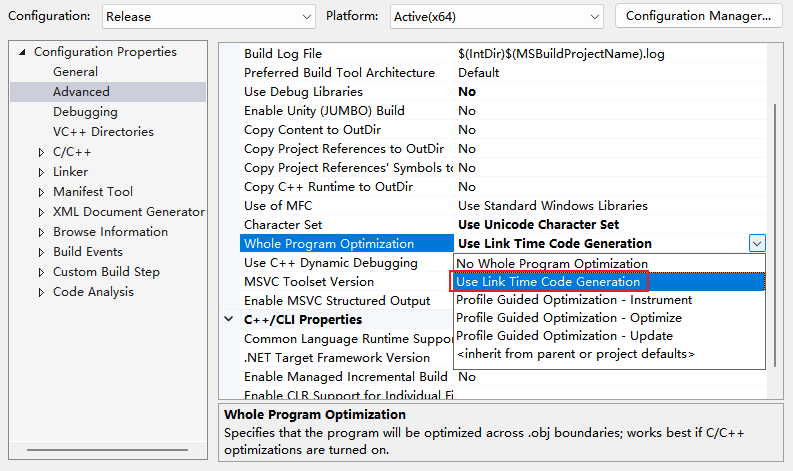Click the property grid vertical scrollbar
This screenshot has height=471, width=793.
775,235
